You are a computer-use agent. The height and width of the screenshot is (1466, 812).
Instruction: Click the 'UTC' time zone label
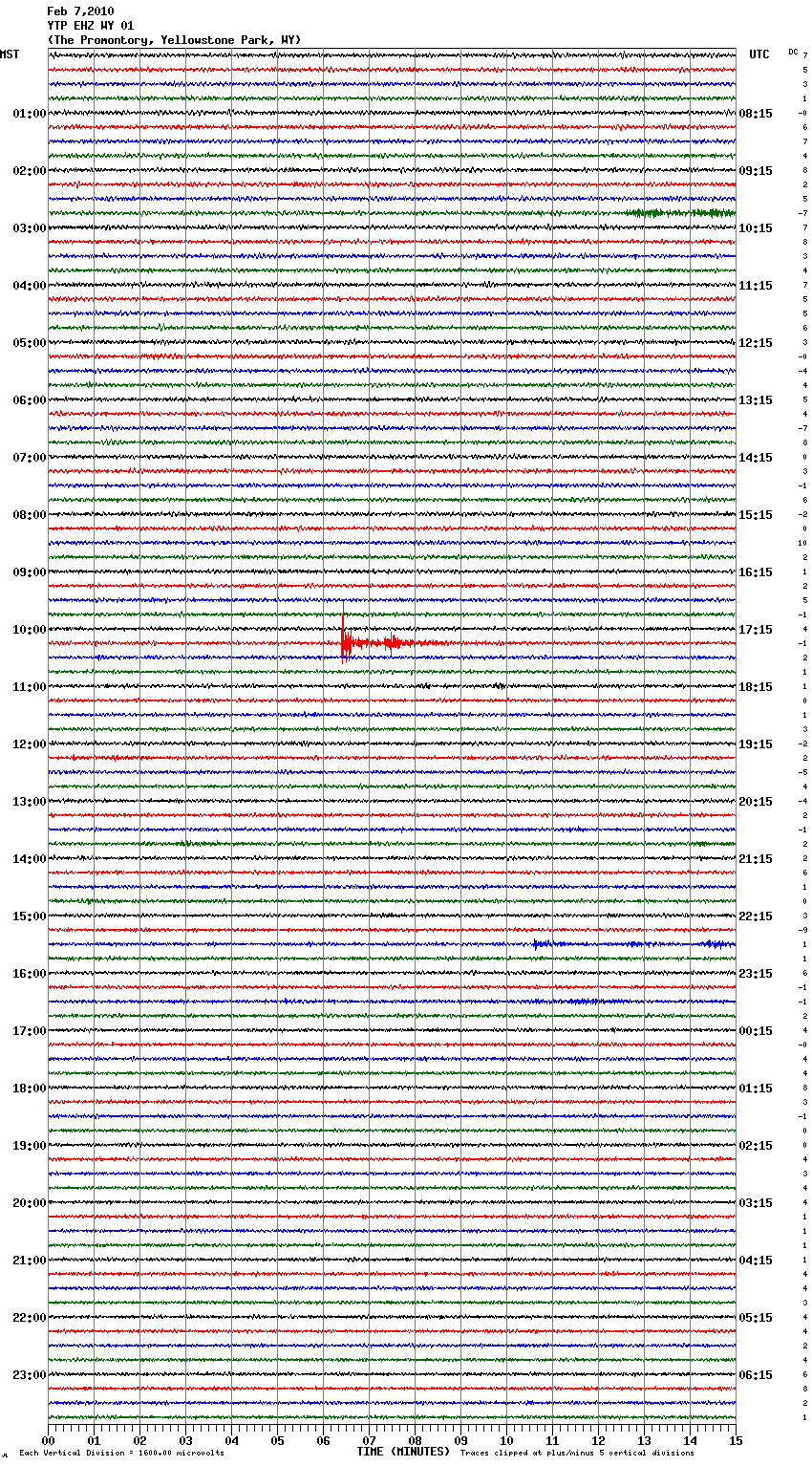(759, 54)
